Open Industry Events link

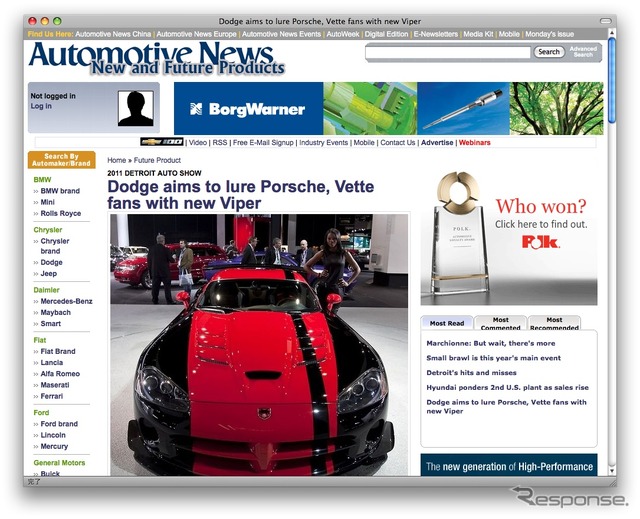(x=323, y=143)
